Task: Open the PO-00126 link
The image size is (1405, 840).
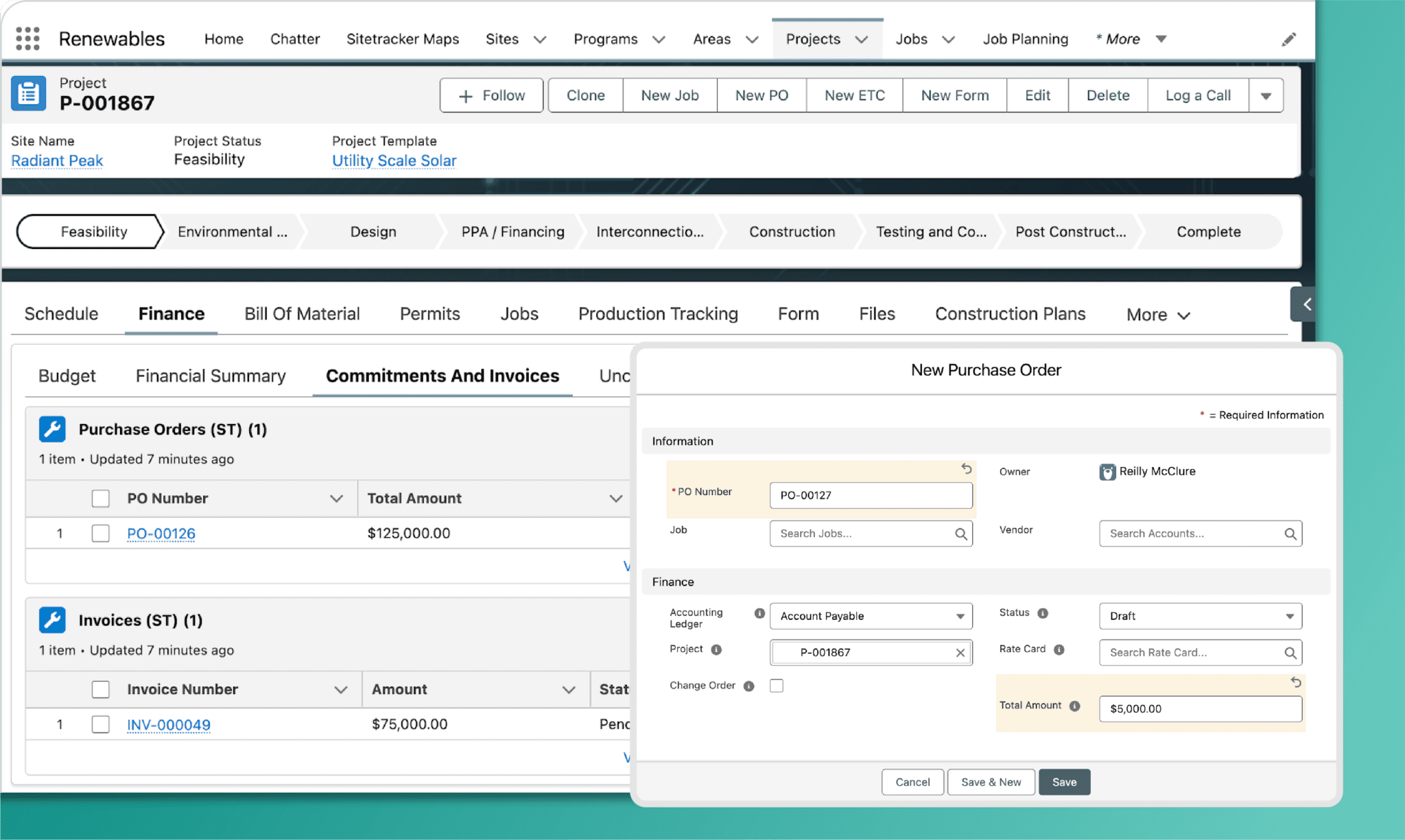Action: coord(161,533)
